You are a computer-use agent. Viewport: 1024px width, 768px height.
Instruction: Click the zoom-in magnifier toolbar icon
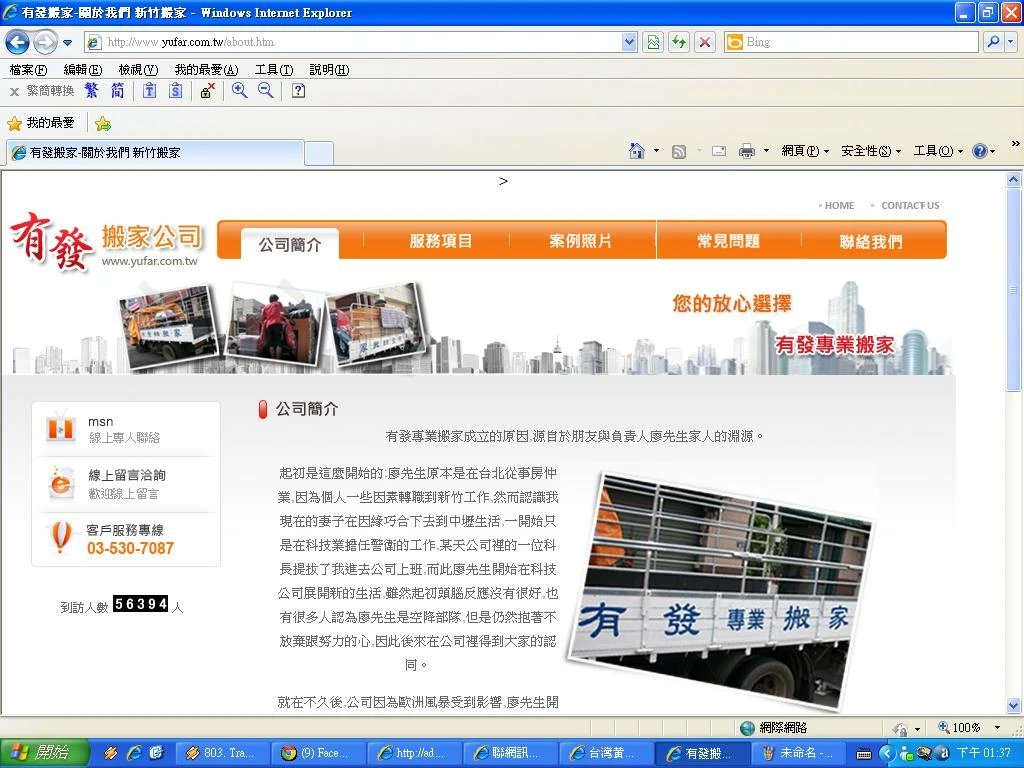coord(239,91)
